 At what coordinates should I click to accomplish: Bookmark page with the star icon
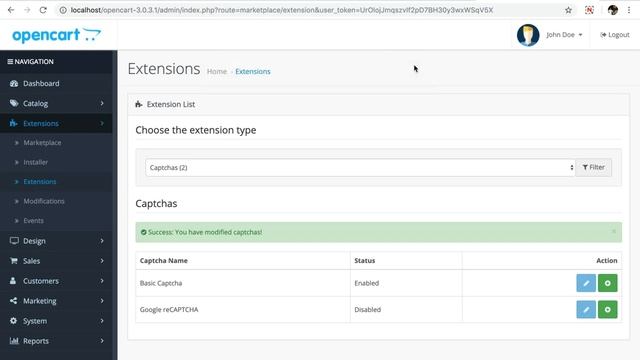pyautogui.click(x=568, y=10)
